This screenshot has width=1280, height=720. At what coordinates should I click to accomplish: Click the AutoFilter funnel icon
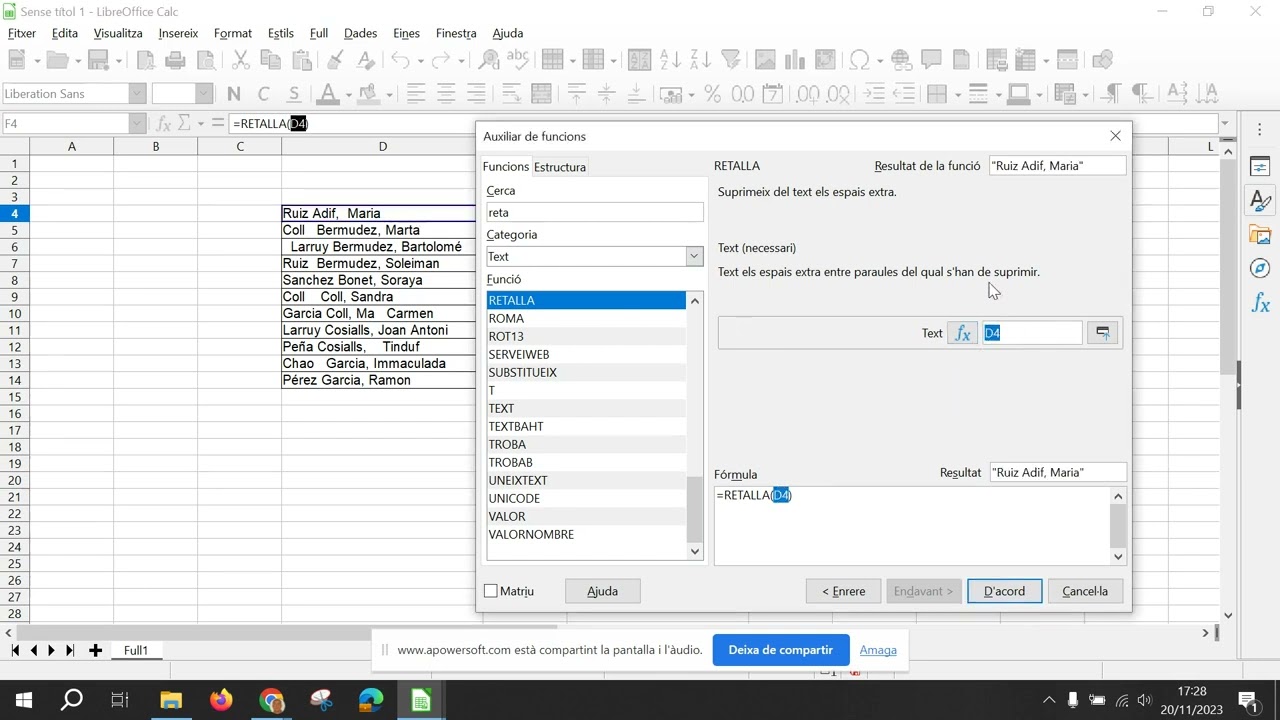tap(731, 60)
